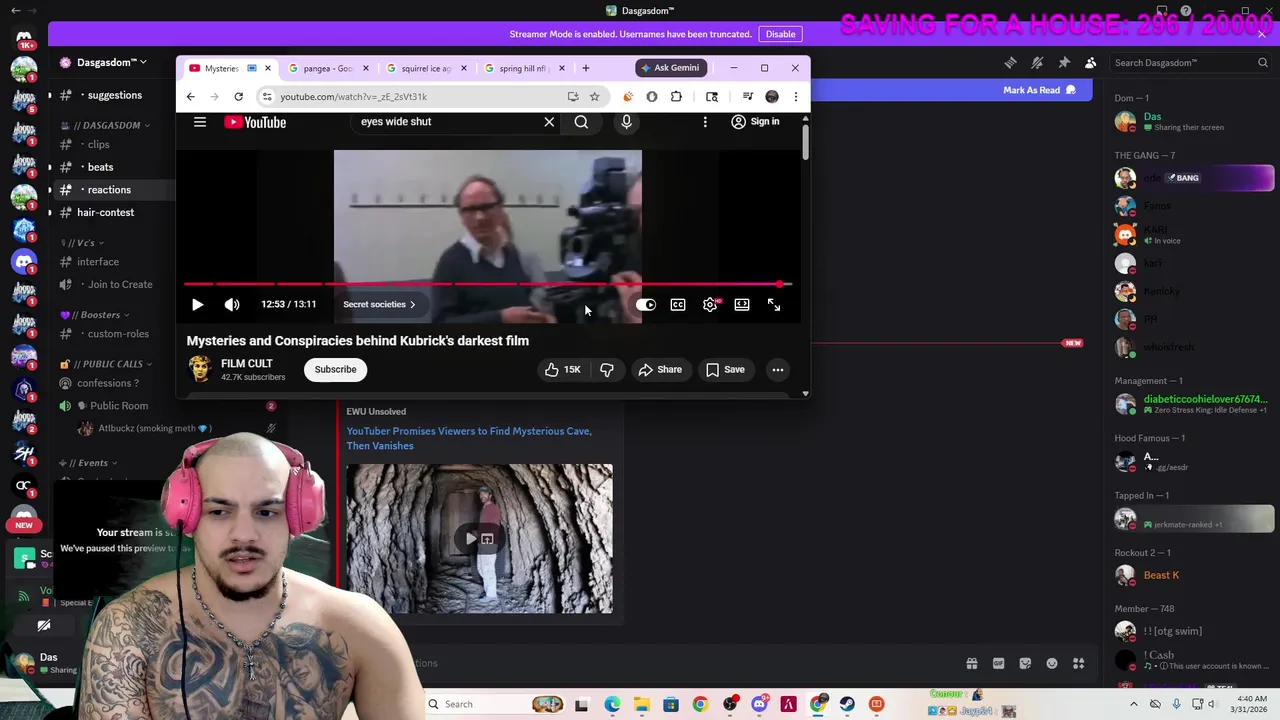This screenshot has width=1280, height=720.
Task: Reload the YouTube page
Action: point(238,97)
